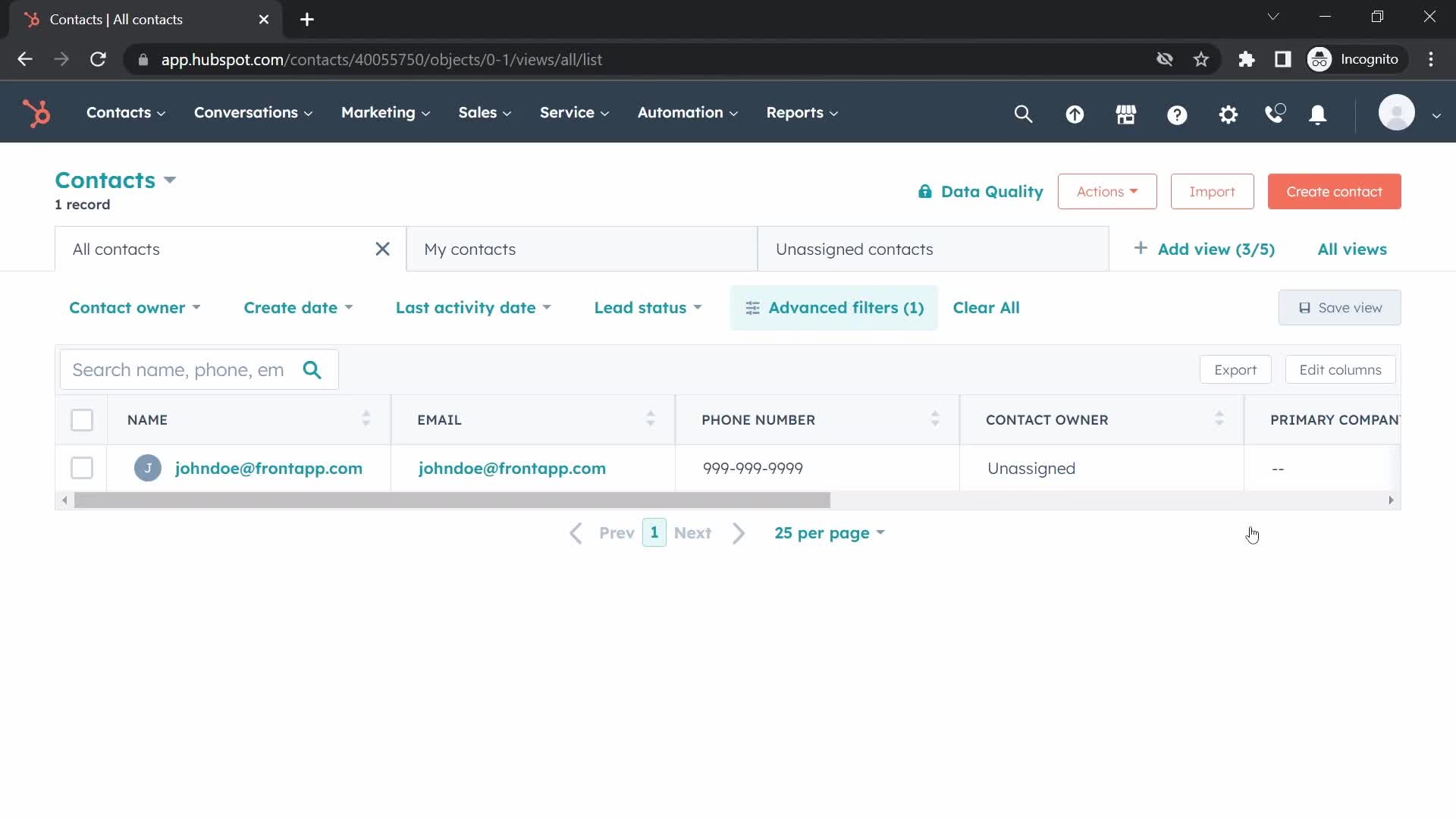The image size is (1456, 819).
Task: Click the calling phone icon
Action: (1276, 114)
